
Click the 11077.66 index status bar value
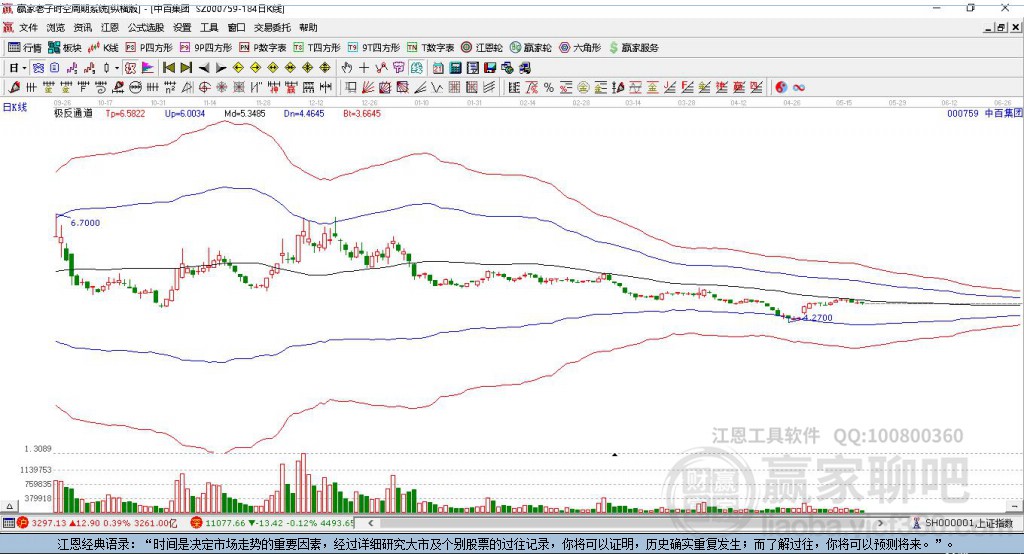point(227,523)
